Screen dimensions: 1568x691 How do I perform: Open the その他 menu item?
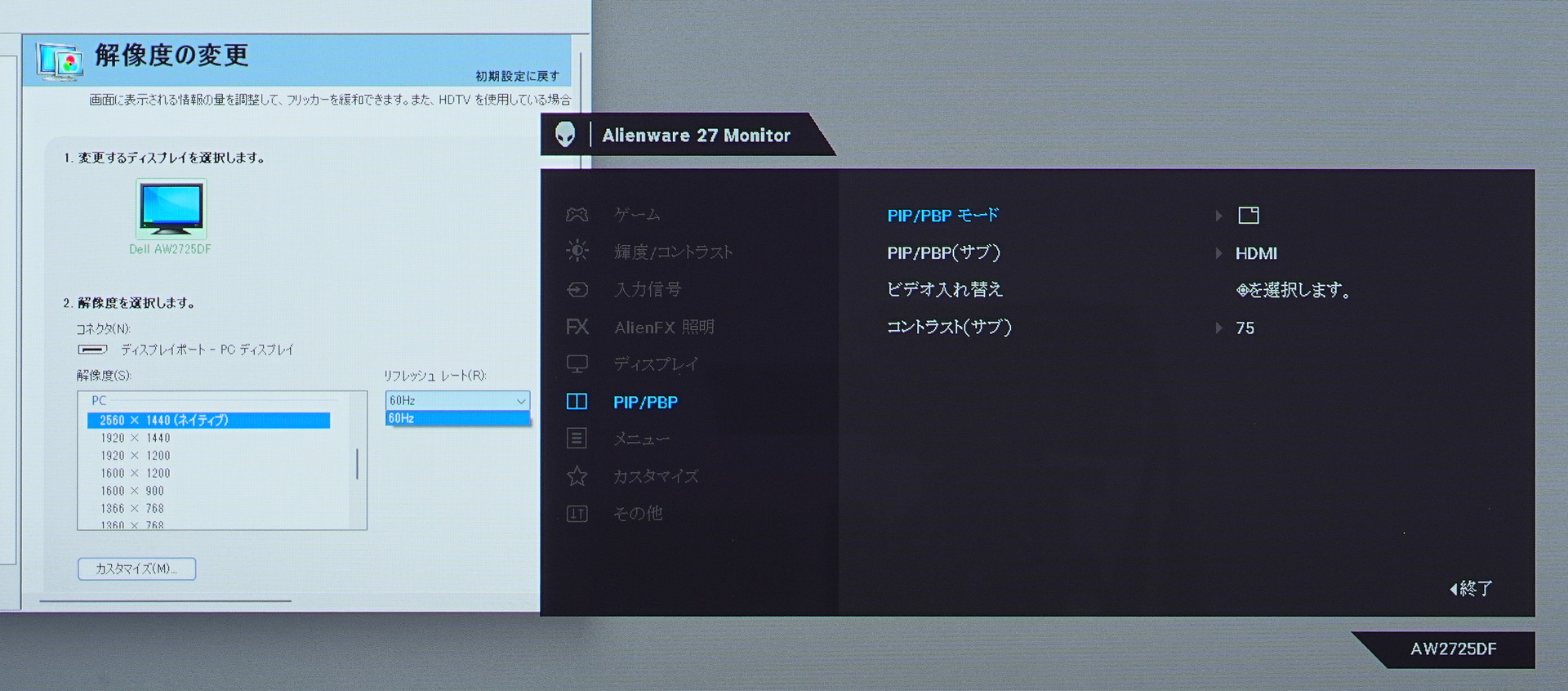(639, 513)
